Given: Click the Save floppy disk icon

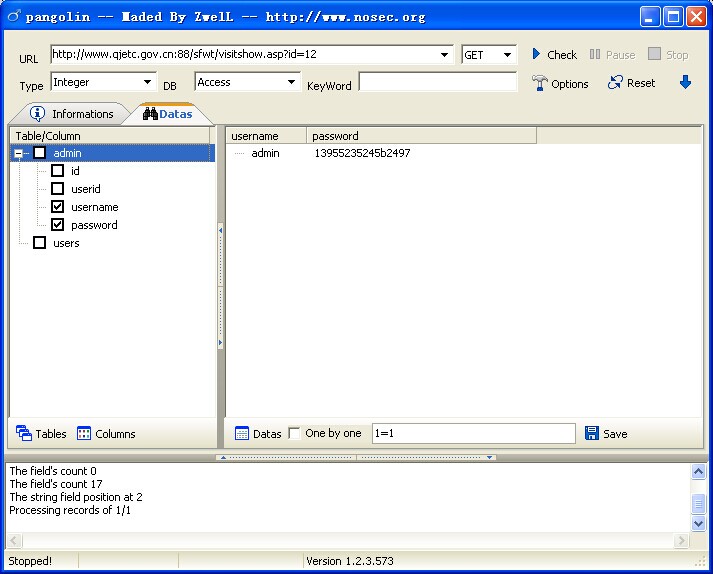Looking at the screenshot, I should point(592,433).
